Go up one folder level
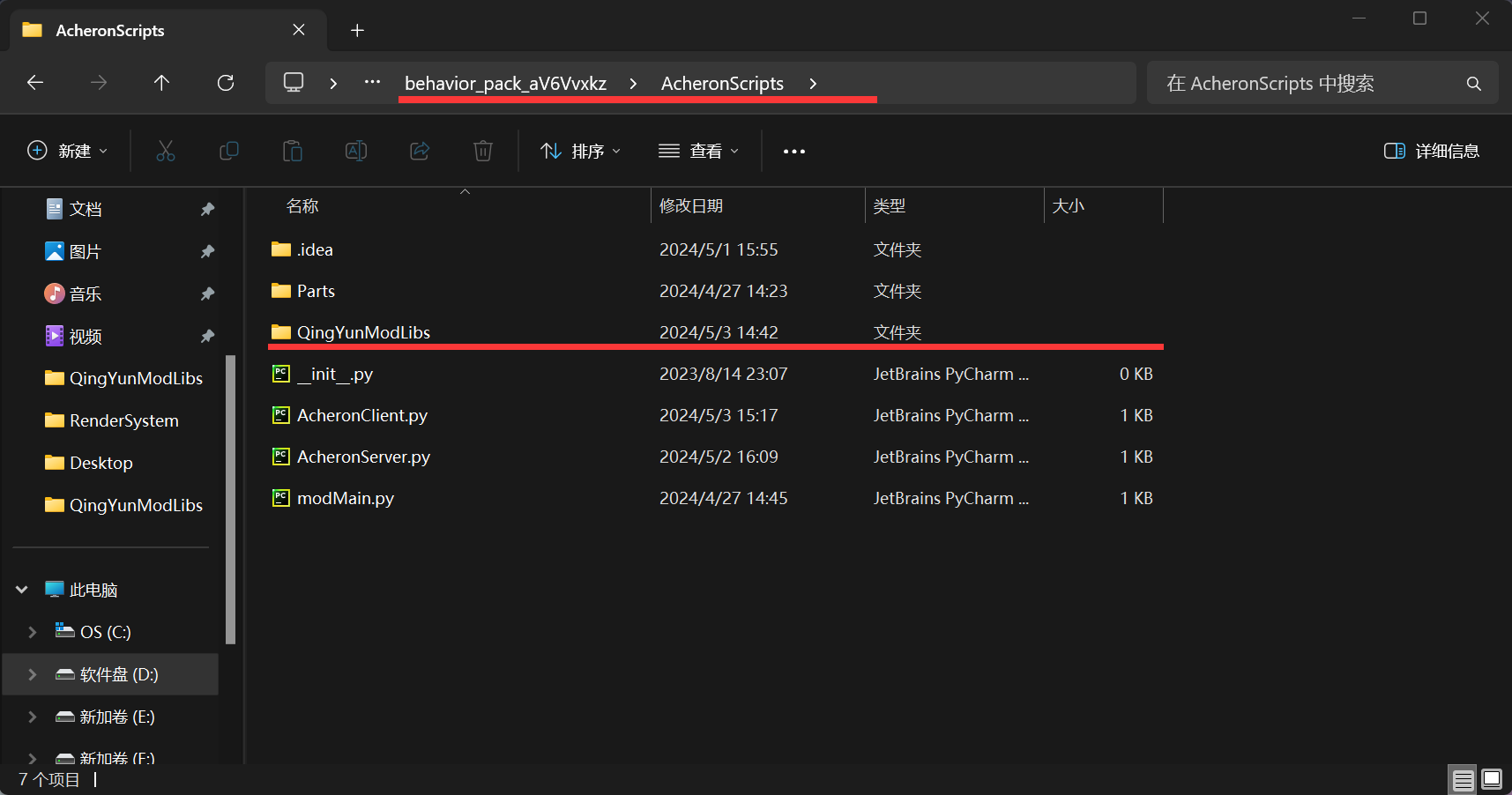 161,83
